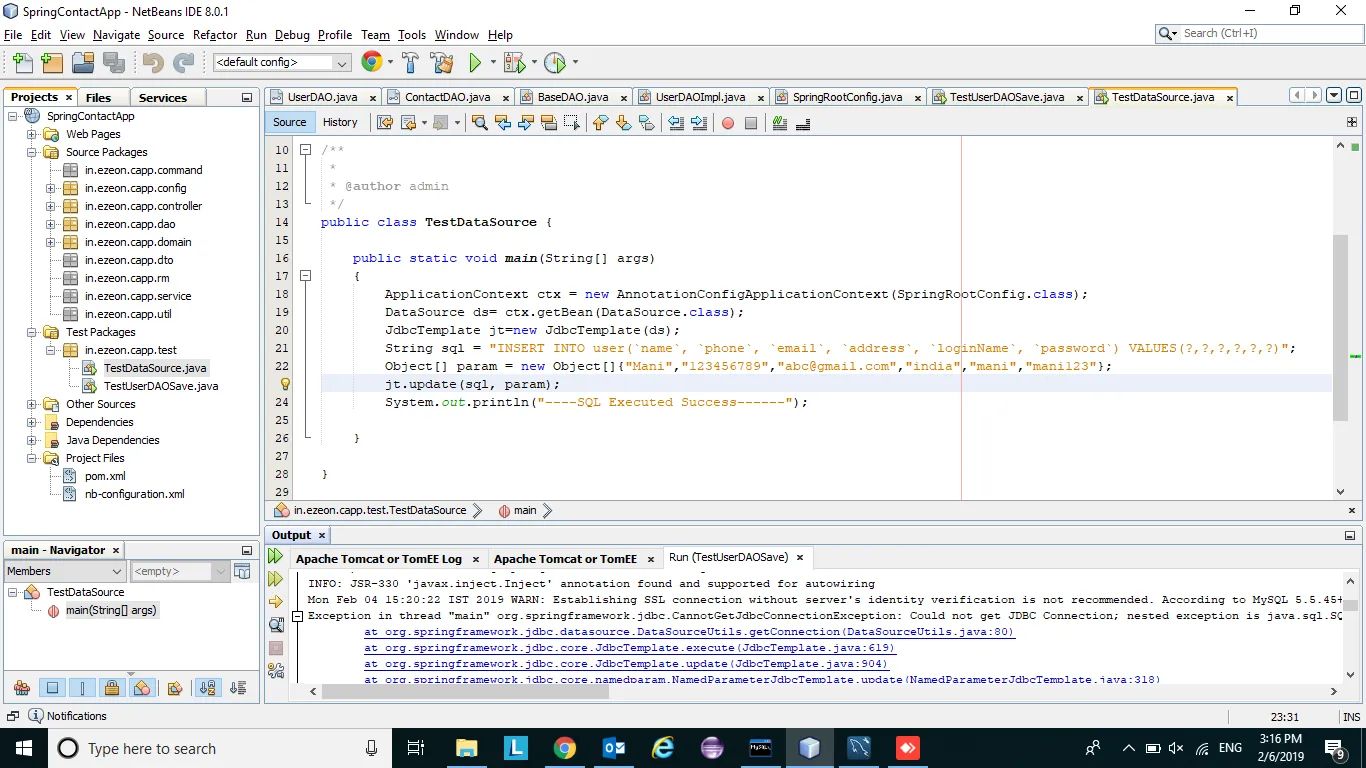Click the Run Project green play icon

pyautogui.click(x=476, y=63)
